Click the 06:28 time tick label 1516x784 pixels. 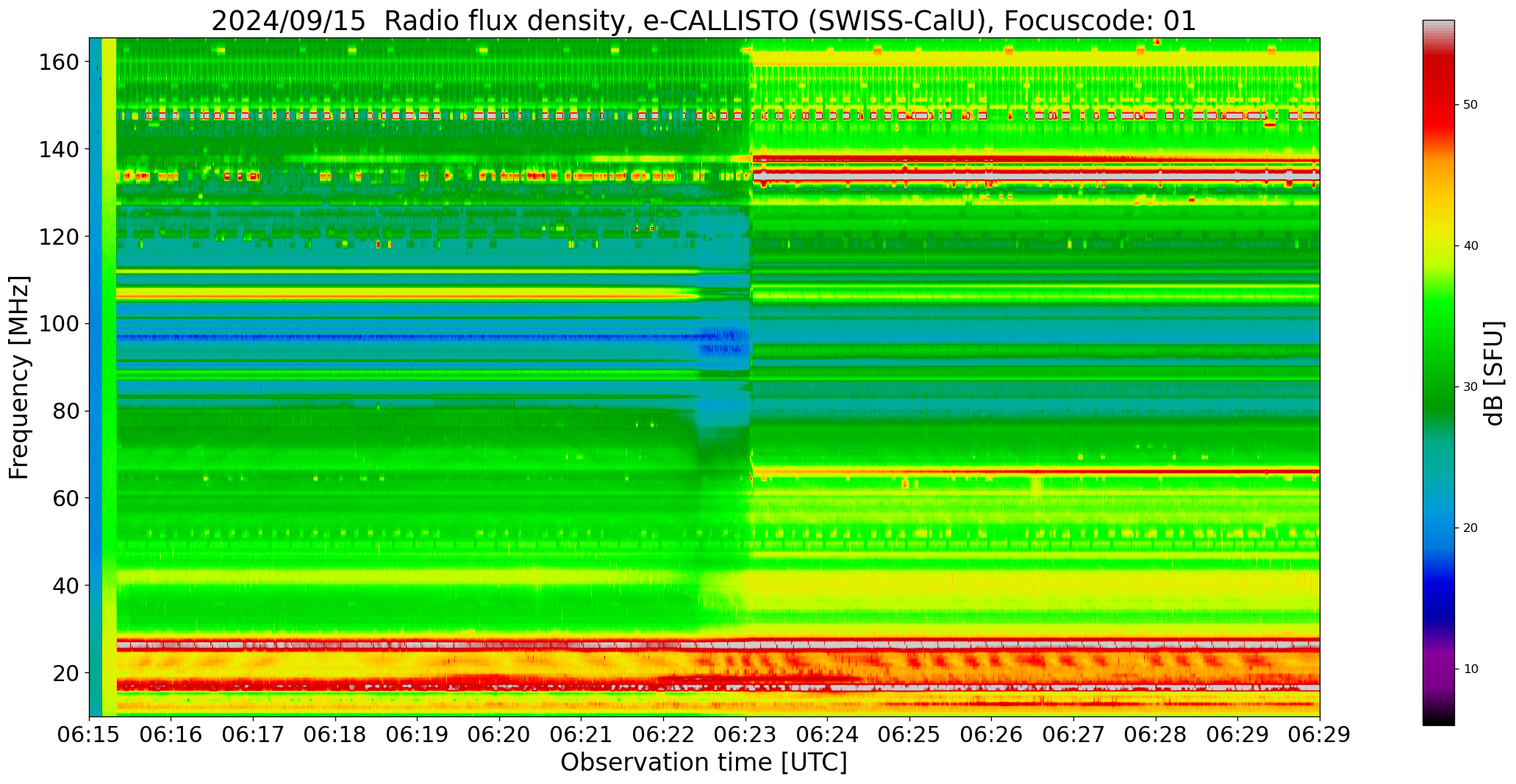[x=1155, y=734]
